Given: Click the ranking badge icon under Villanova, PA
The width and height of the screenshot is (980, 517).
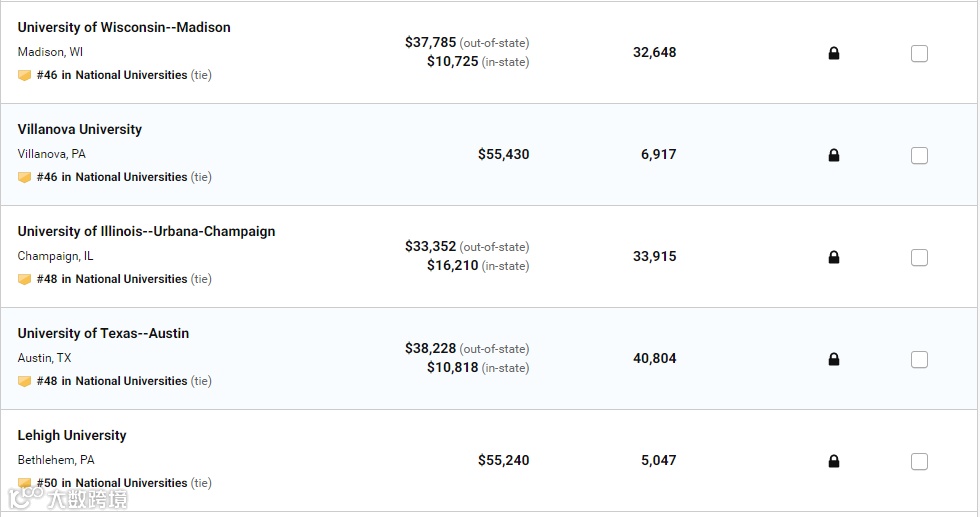Looking at the screenshot, I should 25,177.
